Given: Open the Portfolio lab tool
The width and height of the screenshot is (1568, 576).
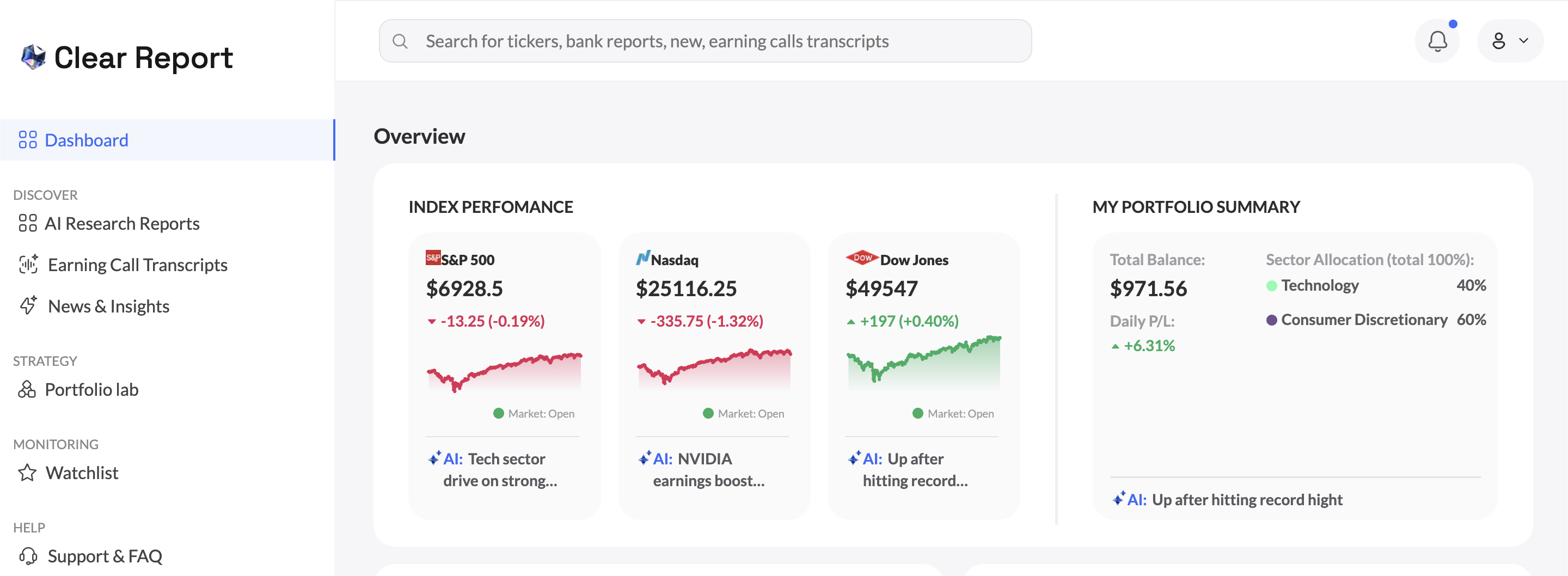Looking at the screenshot, I should 92,389.
